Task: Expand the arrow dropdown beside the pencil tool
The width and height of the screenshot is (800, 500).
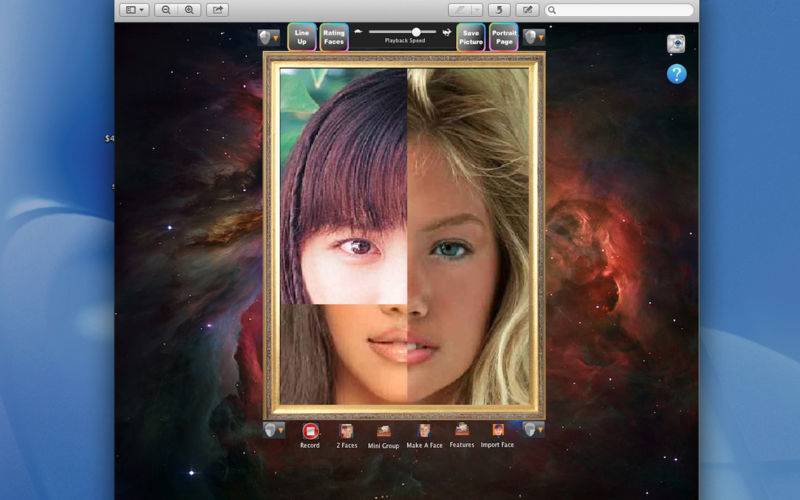Action: click(x=477, y=10)
